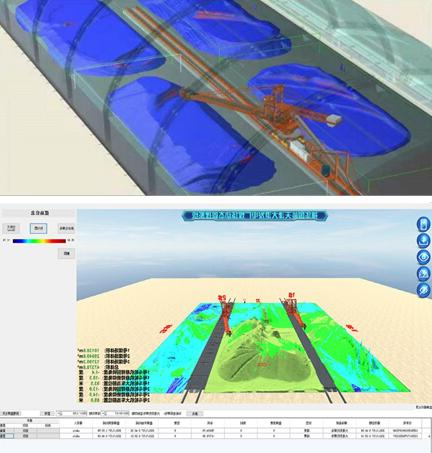Open the first date field above the table
The image size is (432, 453).
coord(71,413)
